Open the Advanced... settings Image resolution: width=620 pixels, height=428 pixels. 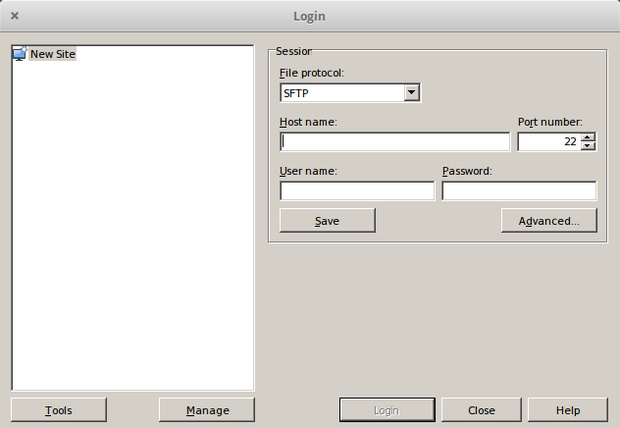tap(548, 221)
